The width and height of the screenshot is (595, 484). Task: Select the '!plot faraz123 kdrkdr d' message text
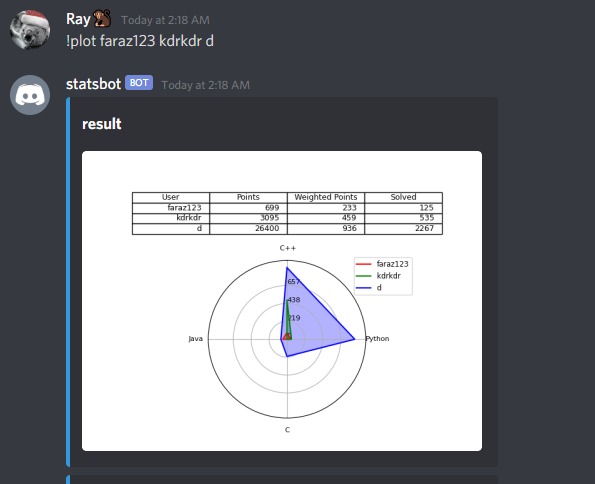click(140, 41)
